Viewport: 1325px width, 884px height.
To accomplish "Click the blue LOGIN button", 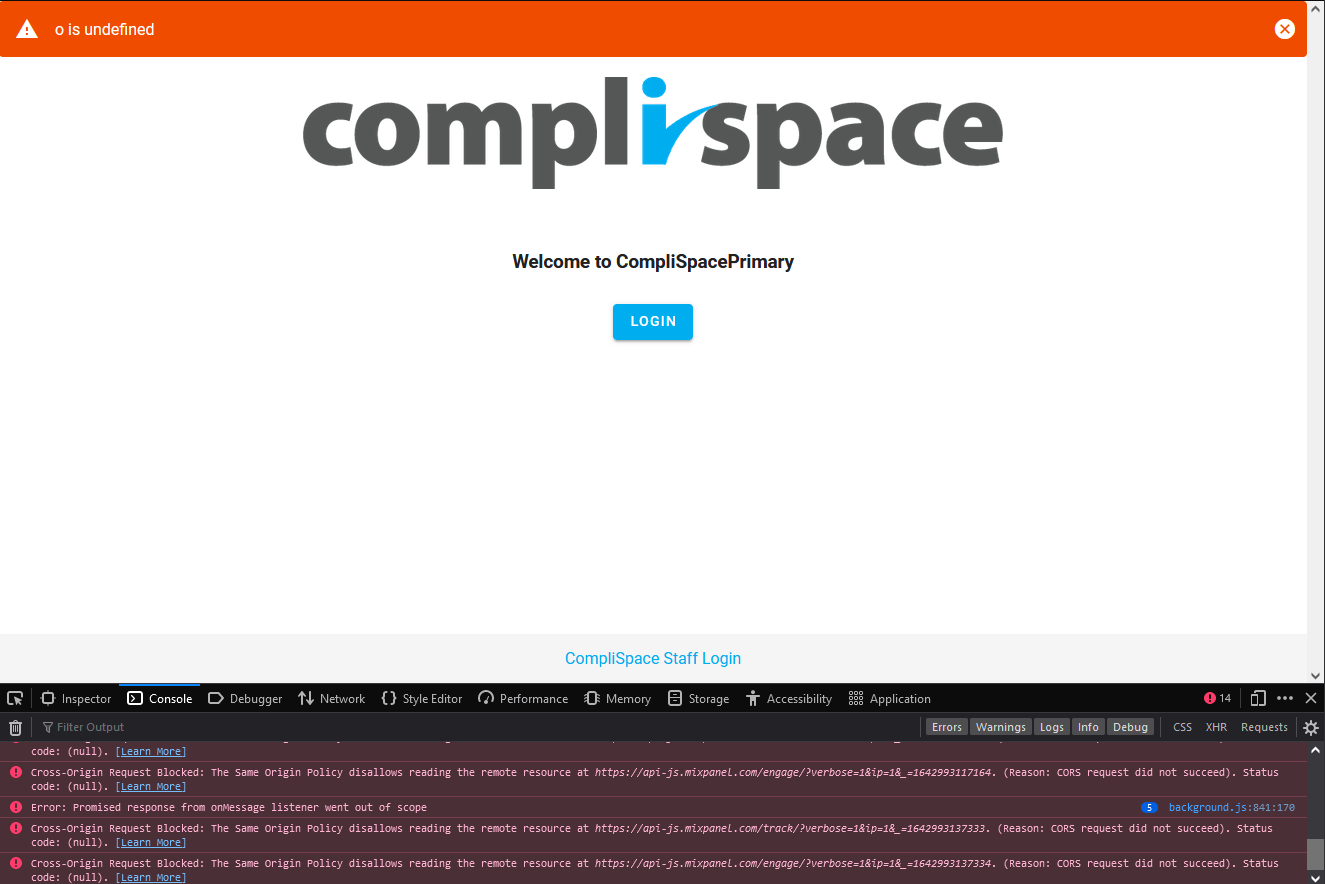I will pos(653,321).
